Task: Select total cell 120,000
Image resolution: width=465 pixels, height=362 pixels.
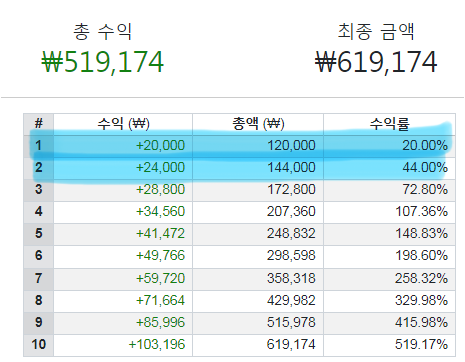Action: pyautogui.click(x=258, y=146)
